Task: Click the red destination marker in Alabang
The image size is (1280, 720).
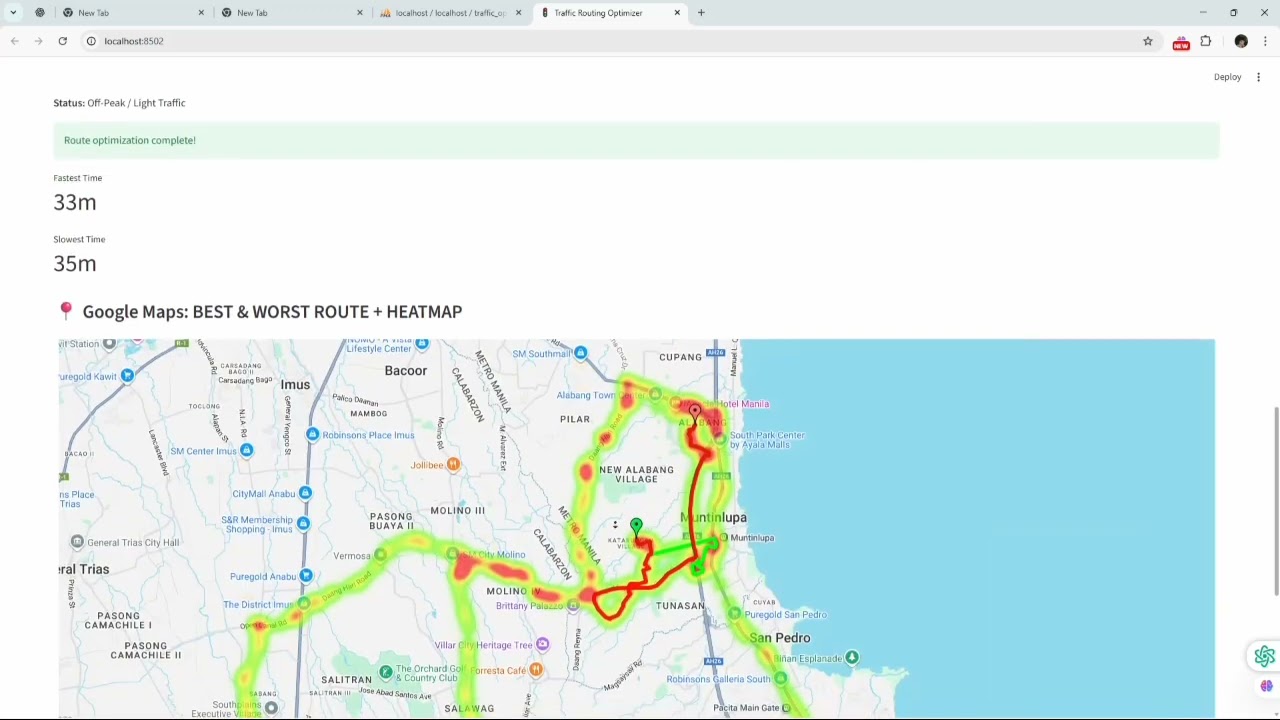Action: [x=695, y=411]
